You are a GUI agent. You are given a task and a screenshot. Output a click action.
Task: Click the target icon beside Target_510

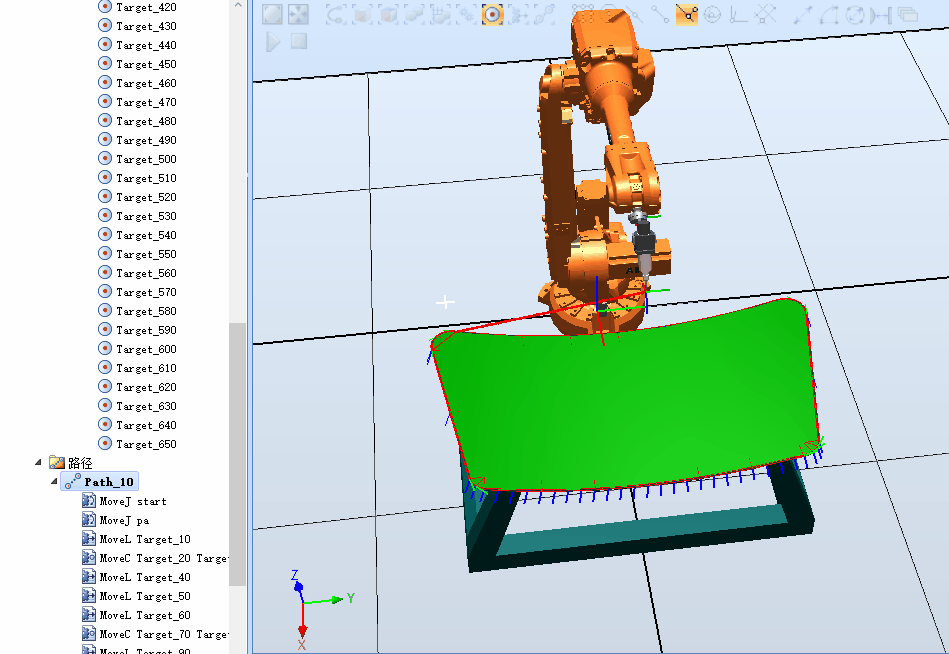(105, 177)
